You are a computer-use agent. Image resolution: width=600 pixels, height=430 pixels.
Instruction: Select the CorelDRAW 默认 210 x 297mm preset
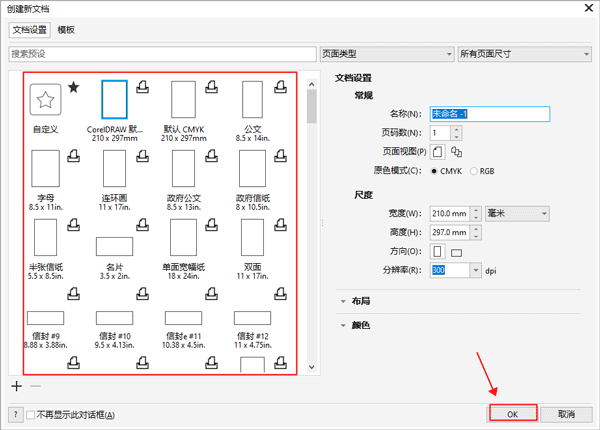tap(114, 99)
